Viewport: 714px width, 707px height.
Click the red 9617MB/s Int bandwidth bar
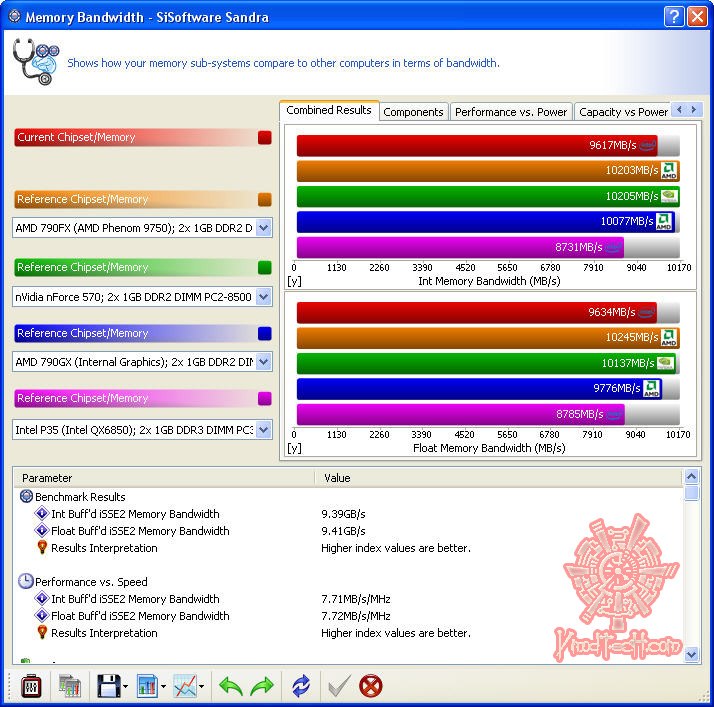click(477, 145)
